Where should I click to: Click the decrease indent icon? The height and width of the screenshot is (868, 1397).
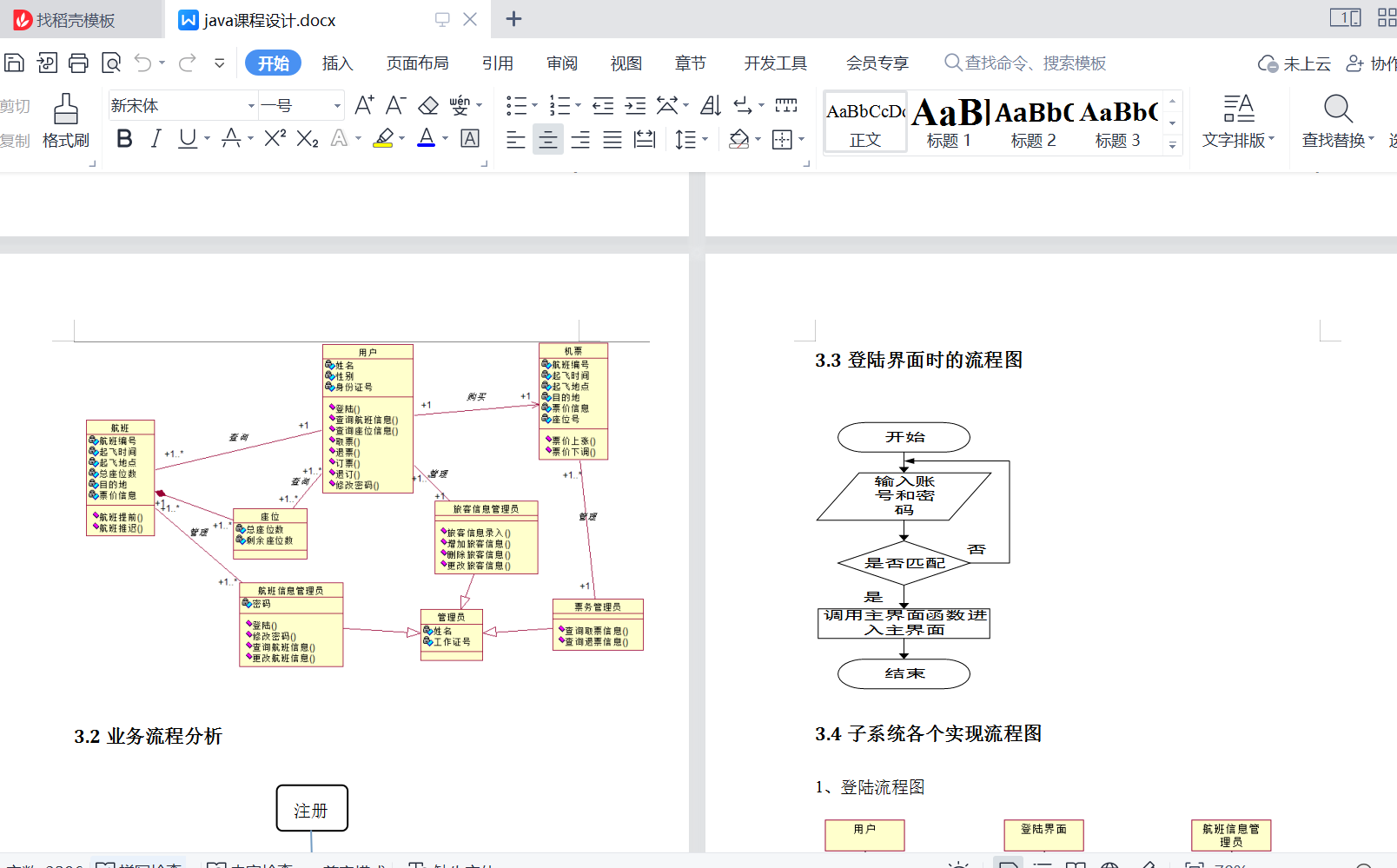603,105
